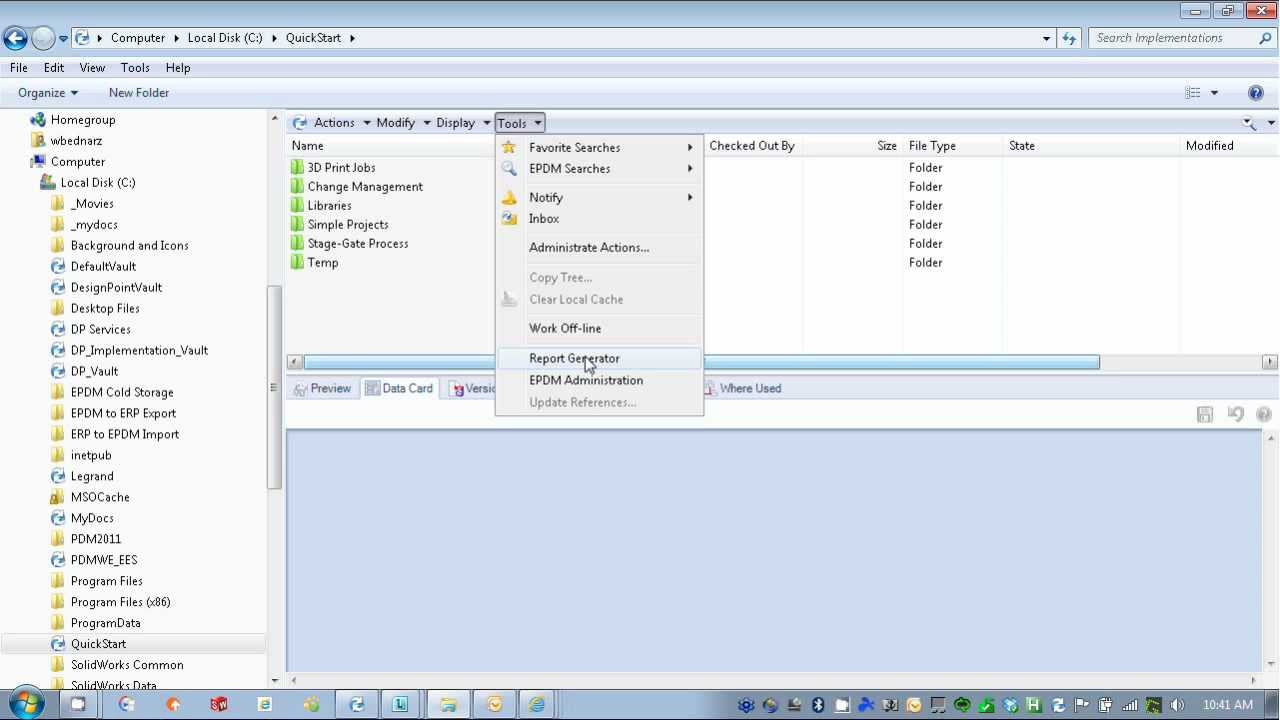Switch to the Where Used tab

click(743, 388)
